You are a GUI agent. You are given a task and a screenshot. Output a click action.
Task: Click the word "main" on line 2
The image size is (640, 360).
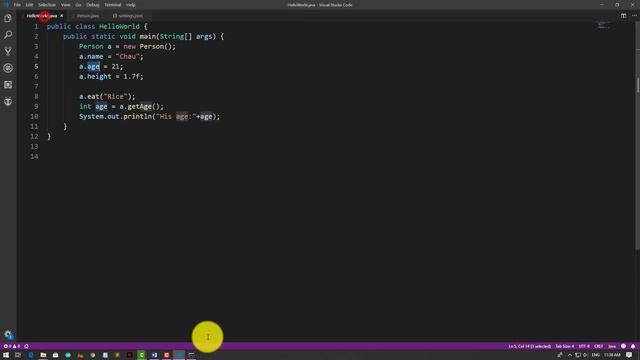point(147,37)
